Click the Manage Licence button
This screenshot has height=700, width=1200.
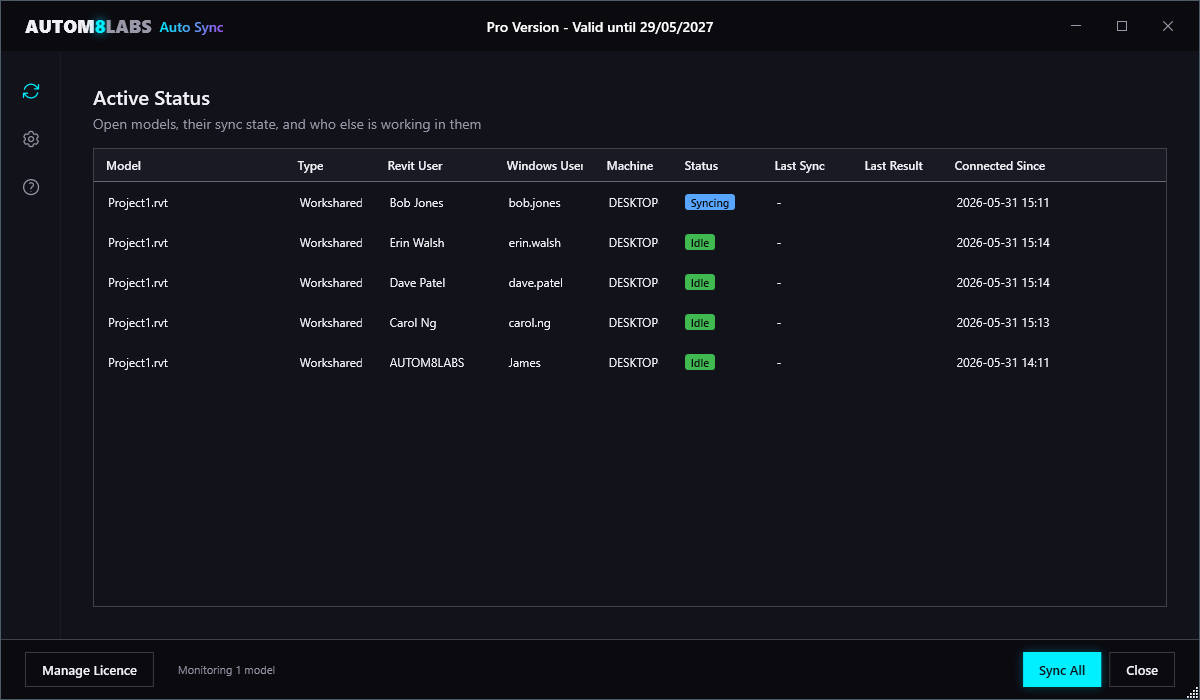pos(89,670)
